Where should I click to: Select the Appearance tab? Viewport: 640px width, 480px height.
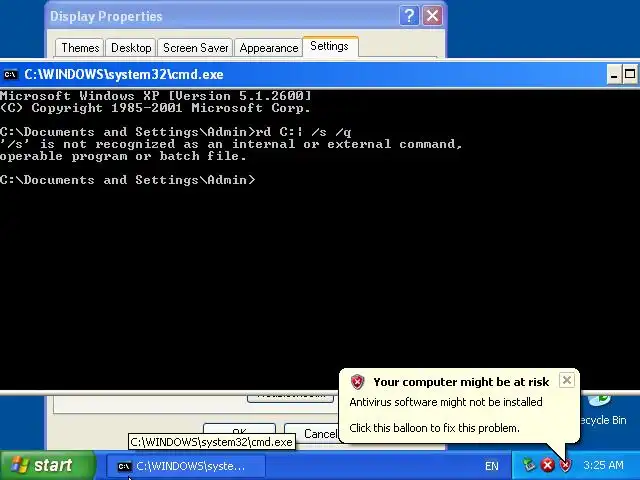click(269, 48)
